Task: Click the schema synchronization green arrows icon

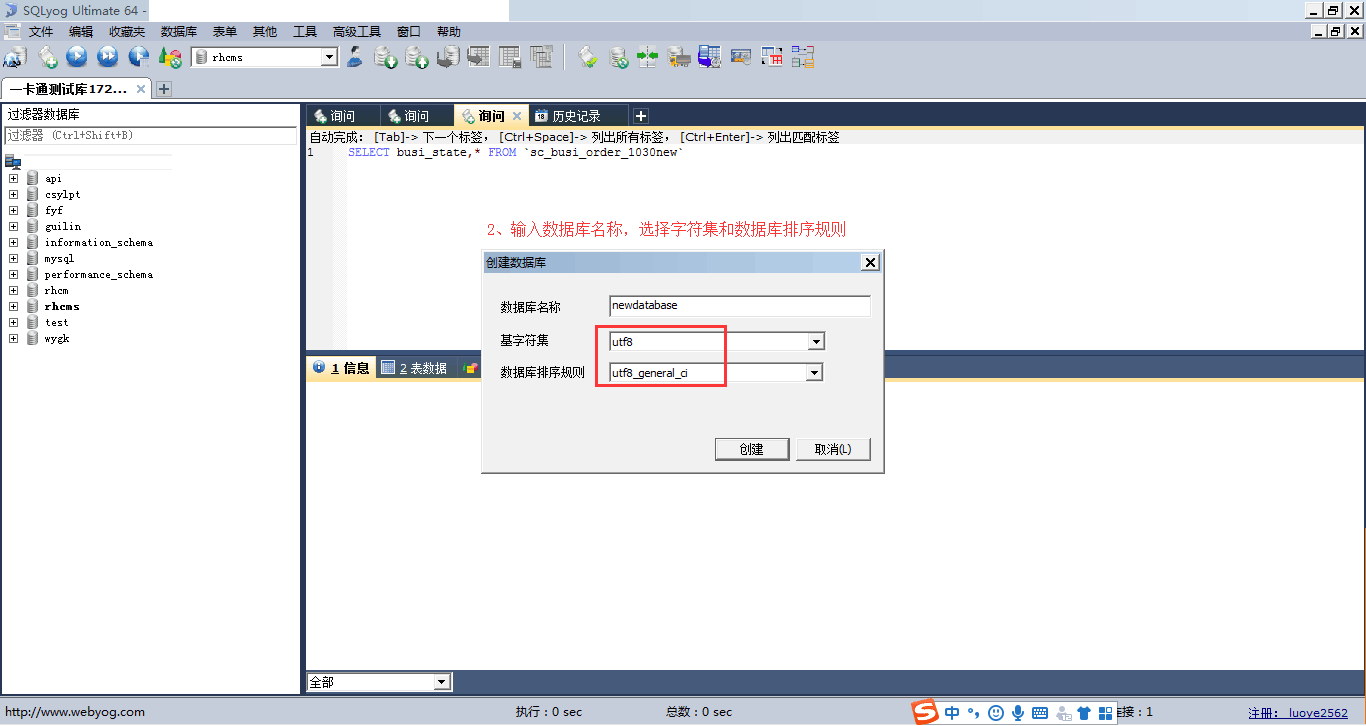Action: click(x=648, y=57)
